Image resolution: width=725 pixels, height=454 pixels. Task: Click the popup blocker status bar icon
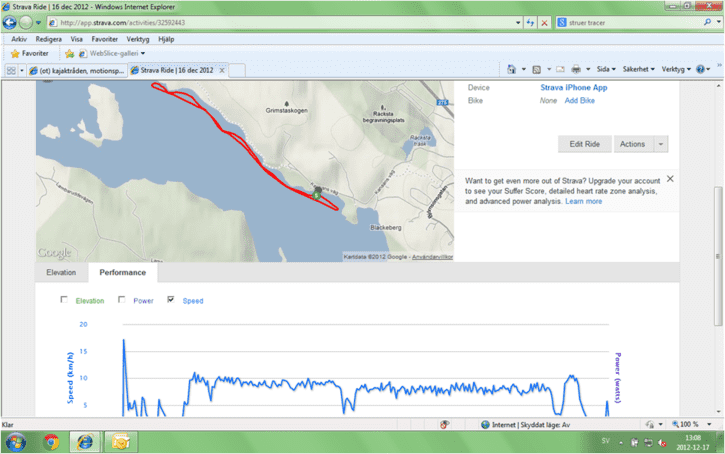click(444, 424)
